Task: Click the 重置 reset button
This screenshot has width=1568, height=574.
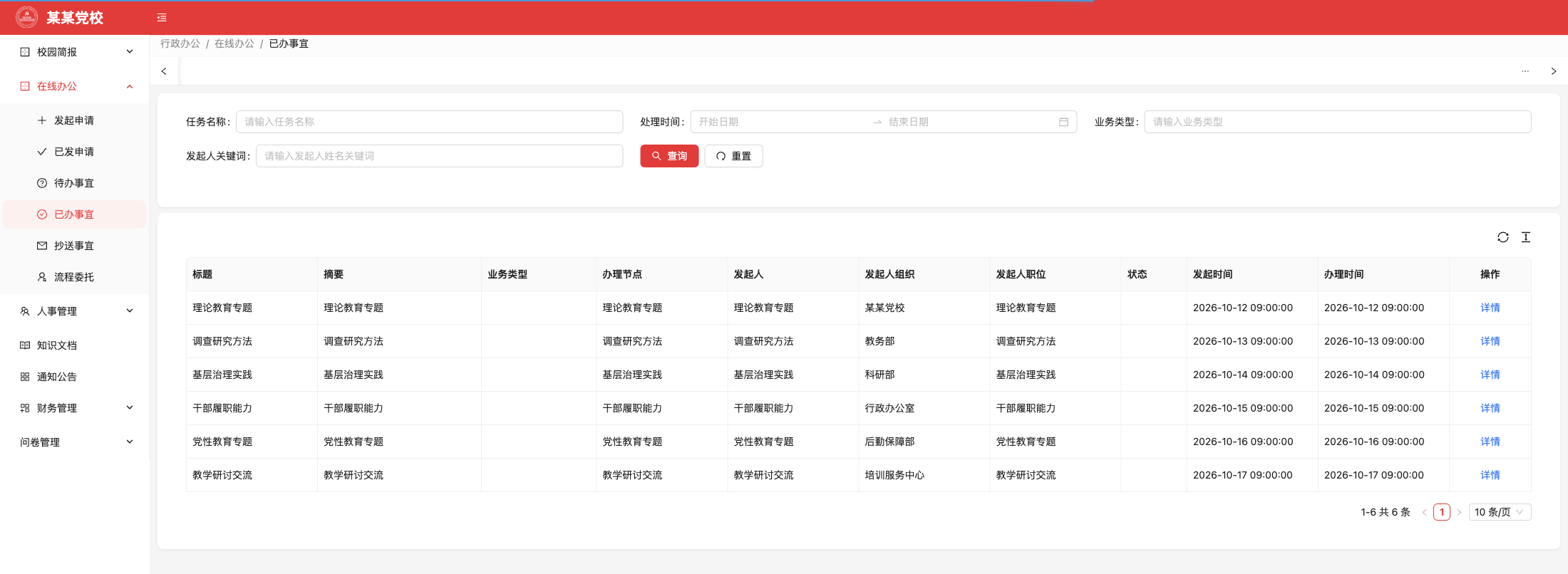Action: click(x=733, y=156)
